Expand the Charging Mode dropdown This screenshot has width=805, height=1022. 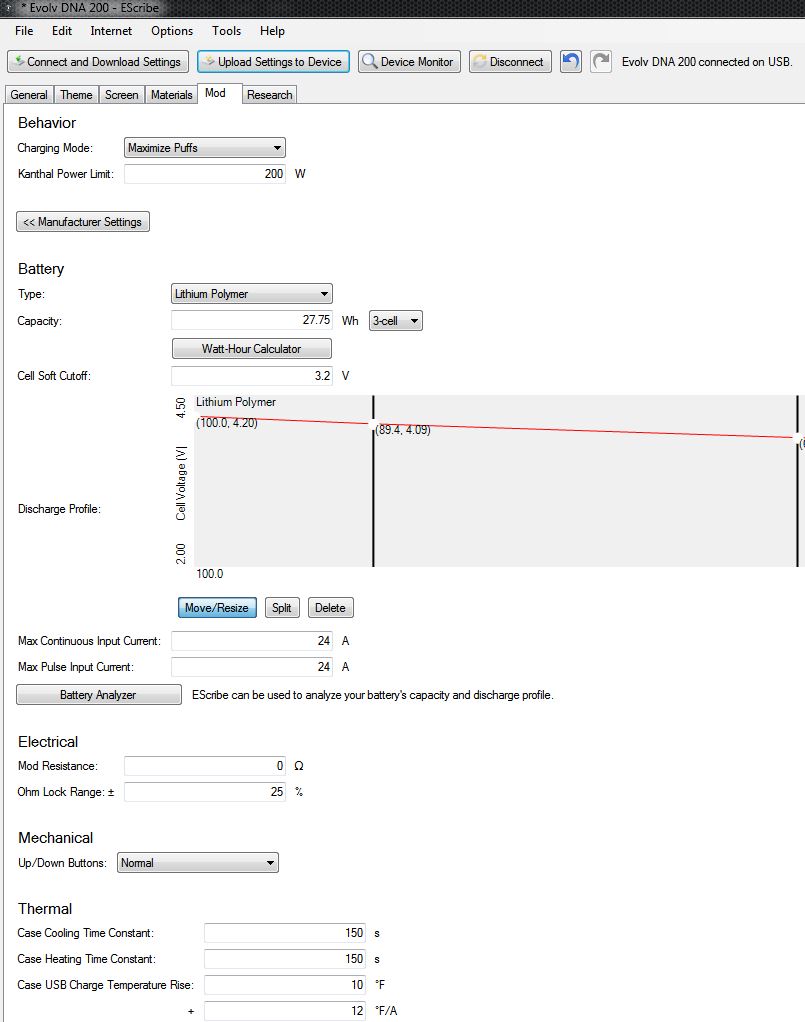pos(205,148)
